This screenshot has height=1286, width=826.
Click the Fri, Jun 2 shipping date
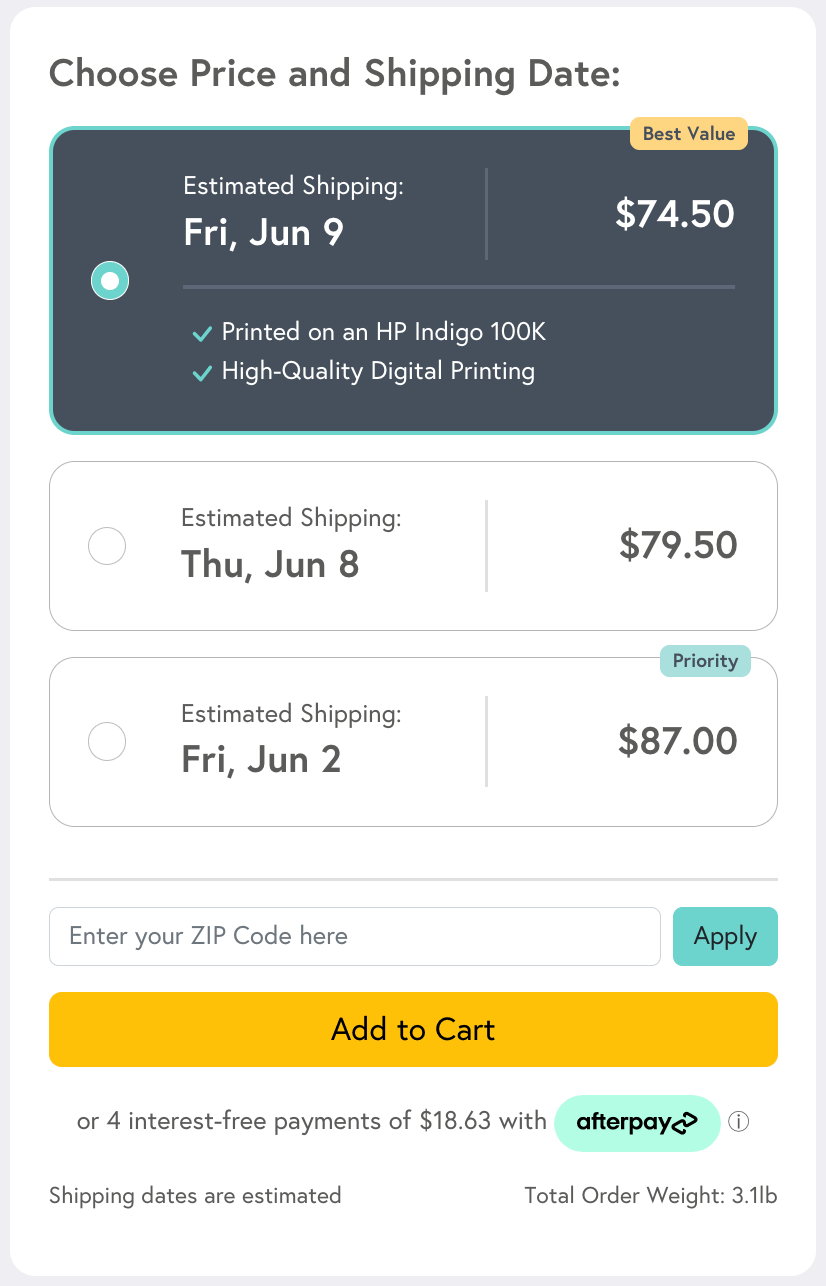[261, 760]
